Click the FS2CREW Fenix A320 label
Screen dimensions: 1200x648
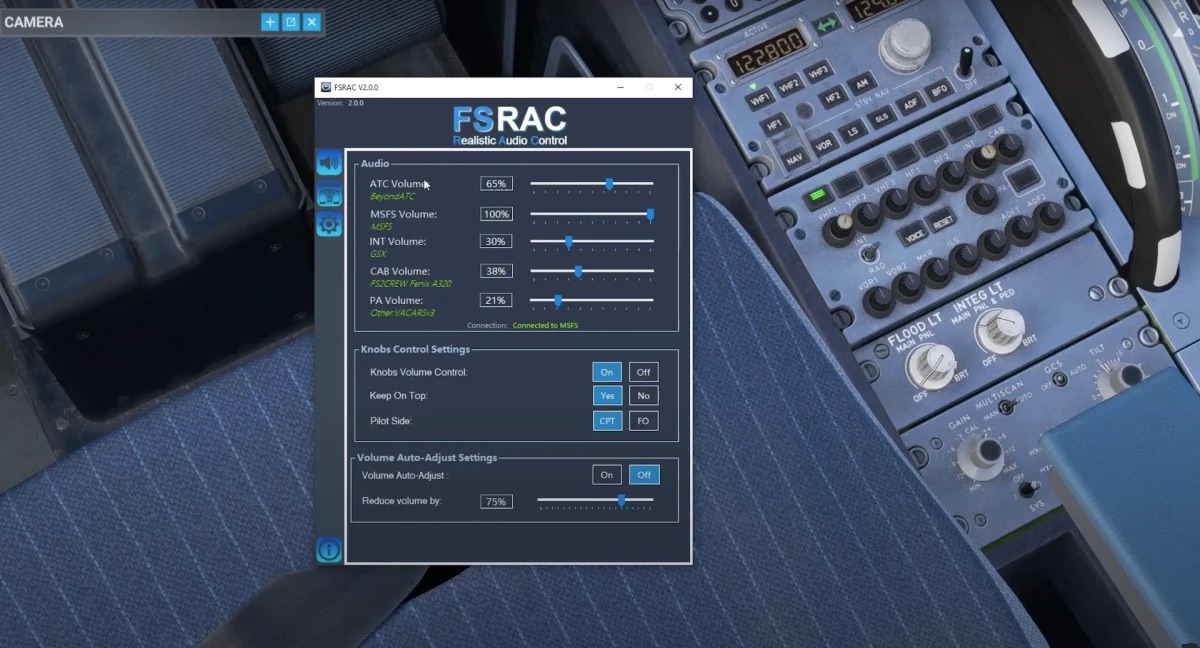point(410,284)
